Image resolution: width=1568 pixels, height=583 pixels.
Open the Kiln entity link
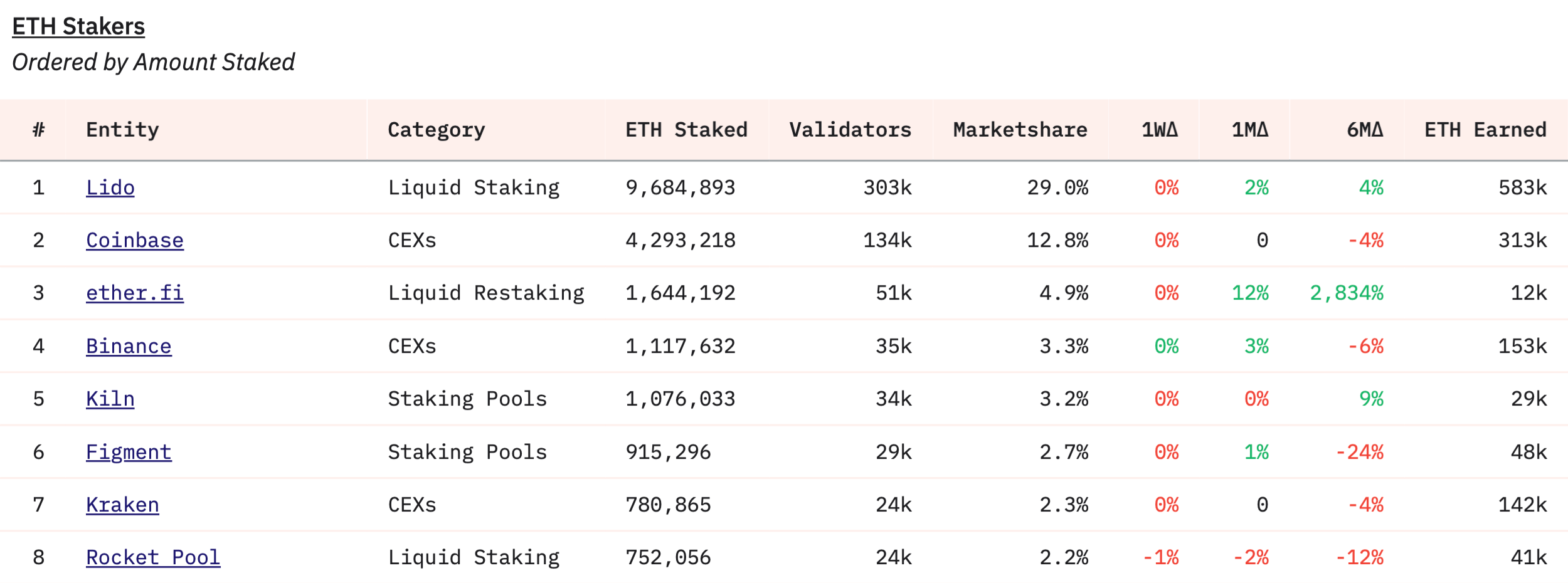point(110,399)
